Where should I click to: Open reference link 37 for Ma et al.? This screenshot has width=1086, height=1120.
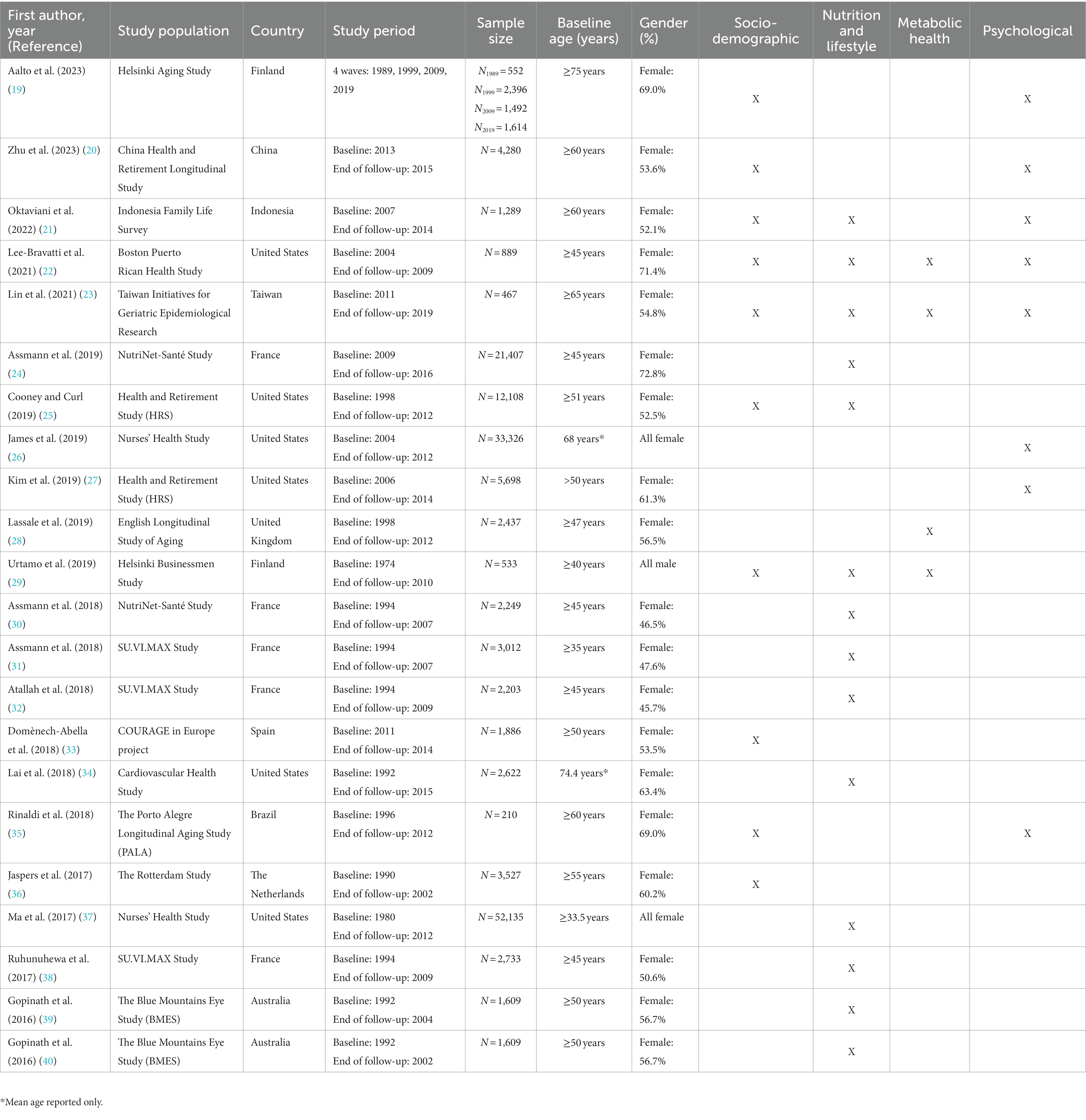[87, 917]
